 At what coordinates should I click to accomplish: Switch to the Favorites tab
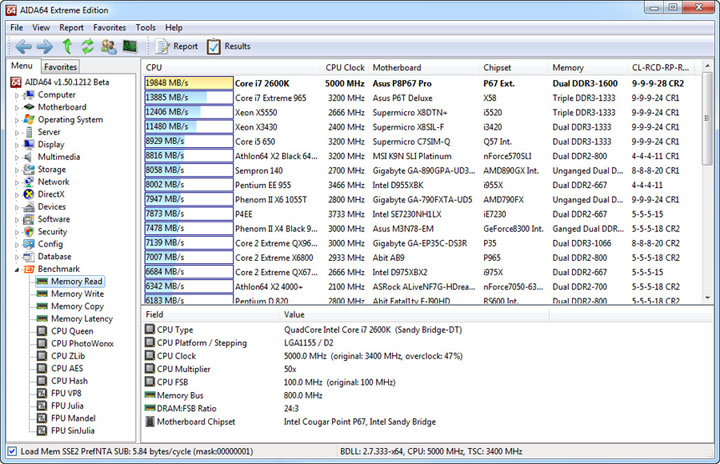pyautogui.click(x=60, y=67)
